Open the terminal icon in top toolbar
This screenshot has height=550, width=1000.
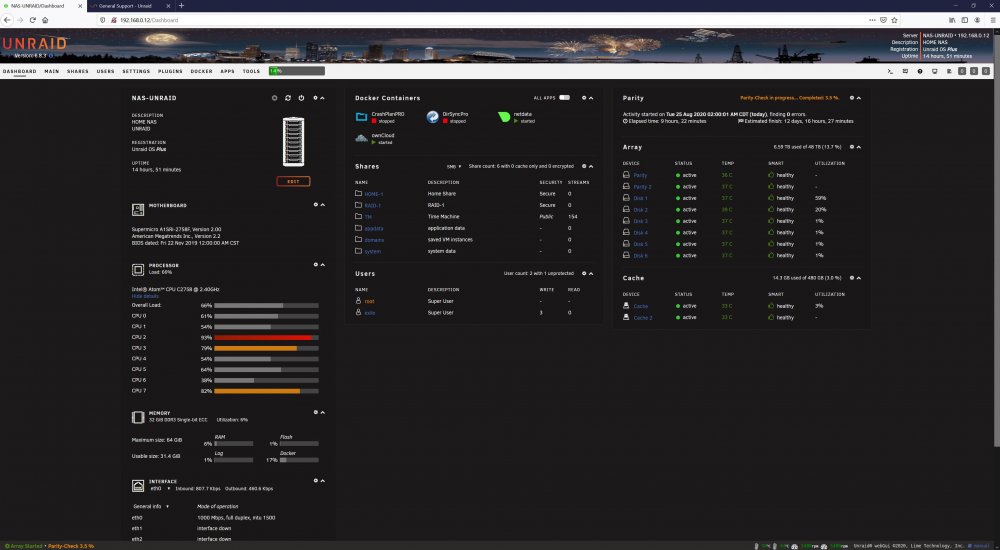[x=890, y=71]
